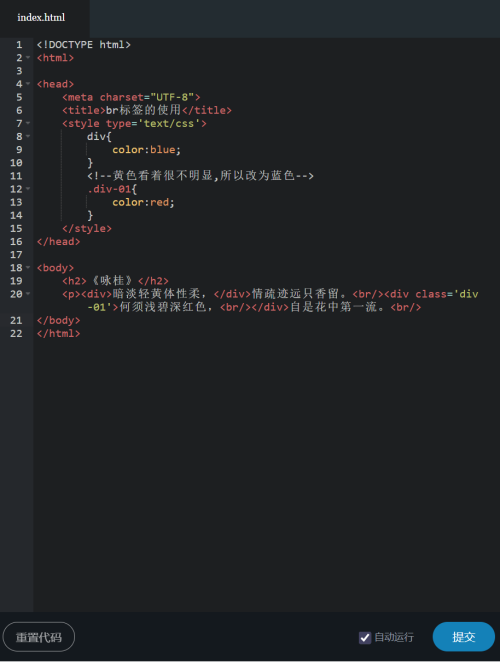This screenshot has height=664, width=500.
Task: Fold the .div-01 rule on line 12
Action: click(x=28, y=188)
